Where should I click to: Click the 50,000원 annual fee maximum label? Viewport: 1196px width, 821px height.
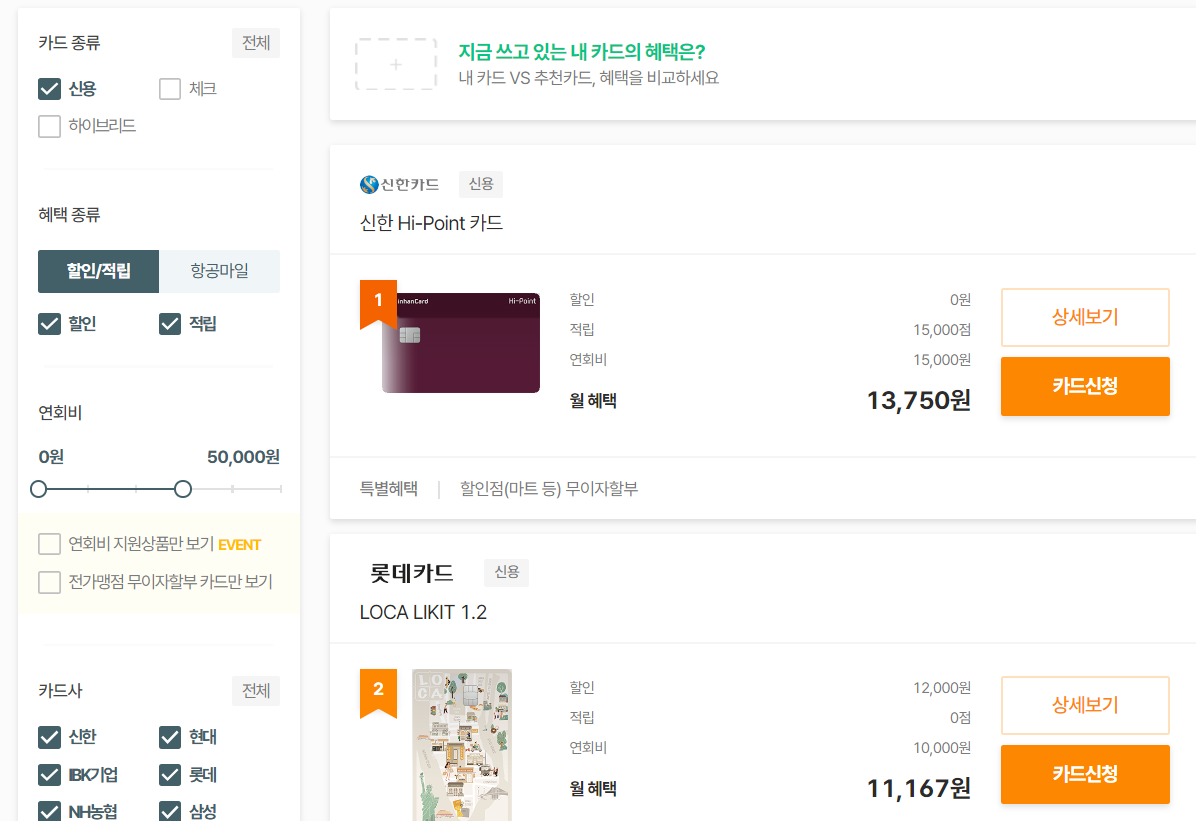click(x=243, y=457)
